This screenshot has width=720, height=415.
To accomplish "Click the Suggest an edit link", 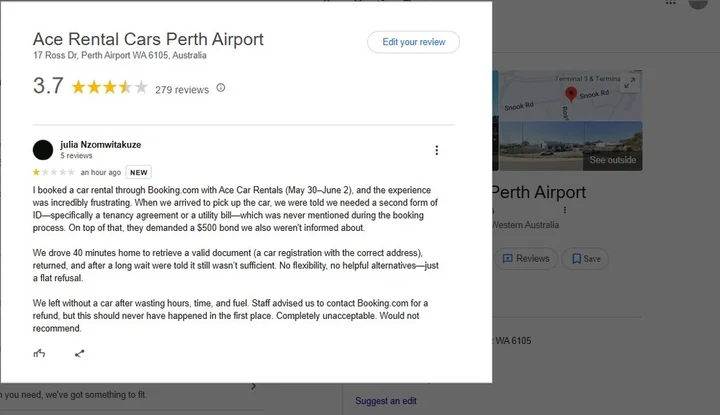I will pos(386,401).
